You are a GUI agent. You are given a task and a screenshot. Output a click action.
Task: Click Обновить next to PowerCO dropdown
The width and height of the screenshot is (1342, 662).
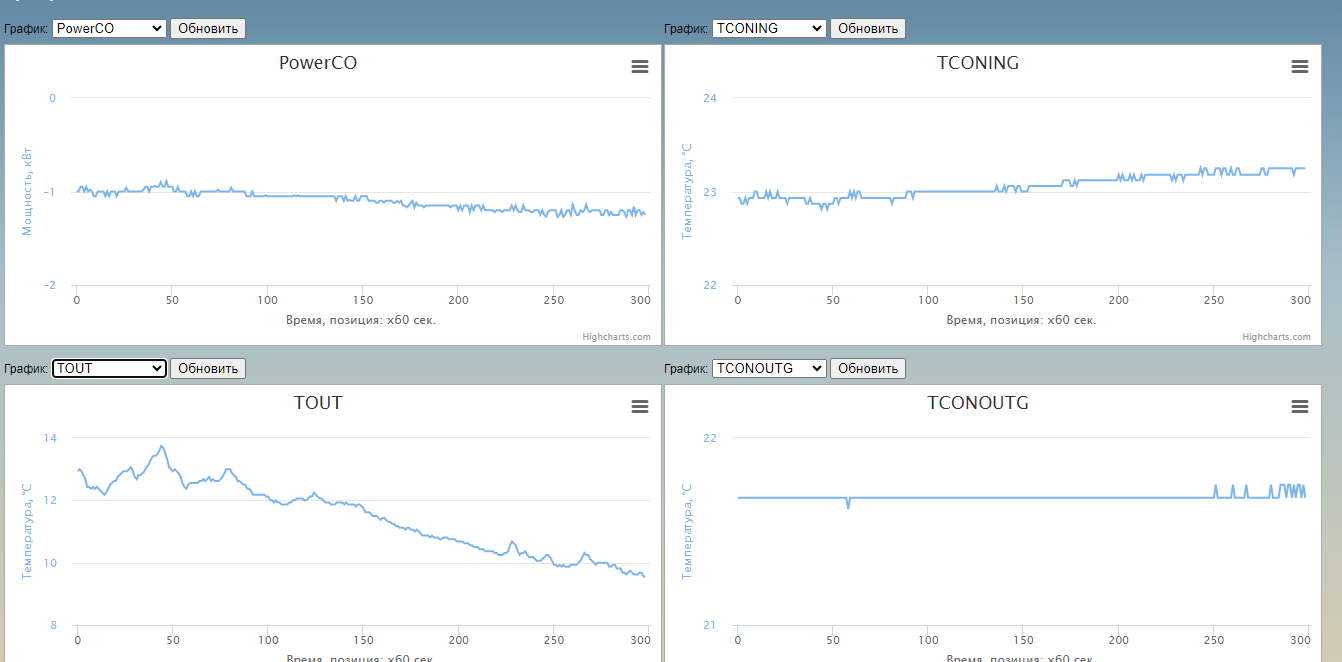click(x=208, y=28)
